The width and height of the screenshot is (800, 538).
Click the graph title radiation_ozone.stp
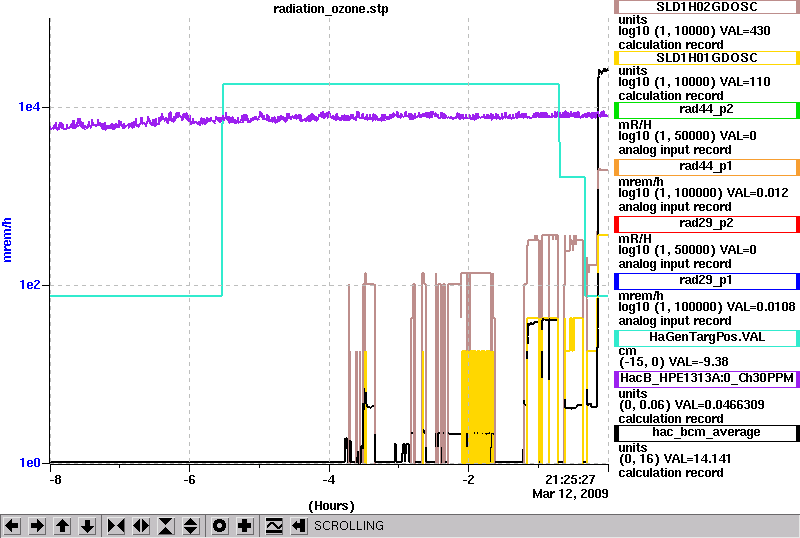point(331,9)
